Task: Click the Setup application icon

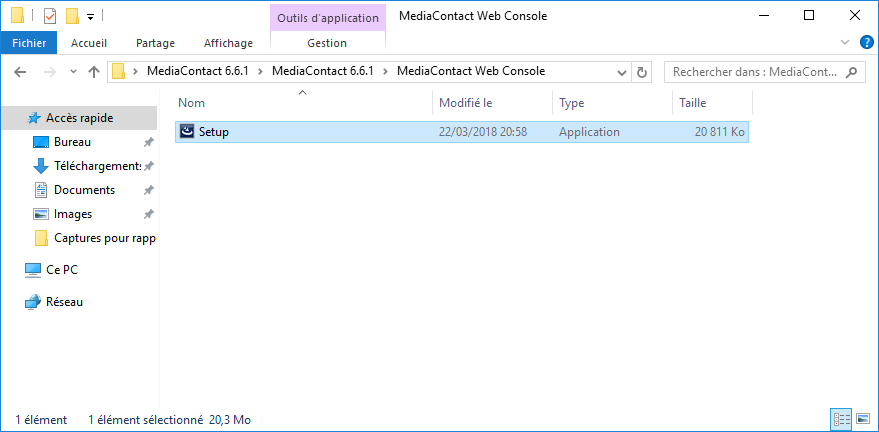Action: (187, 132)
